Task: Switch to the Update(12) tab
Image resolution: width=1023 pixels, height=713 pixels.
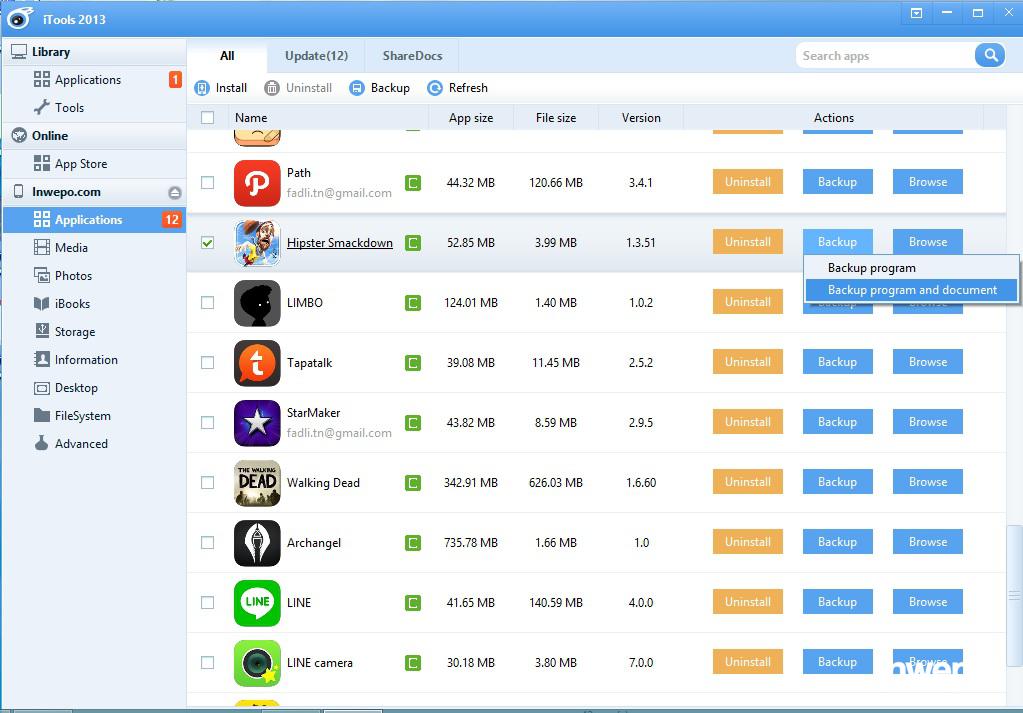Action: coord(316,56)
